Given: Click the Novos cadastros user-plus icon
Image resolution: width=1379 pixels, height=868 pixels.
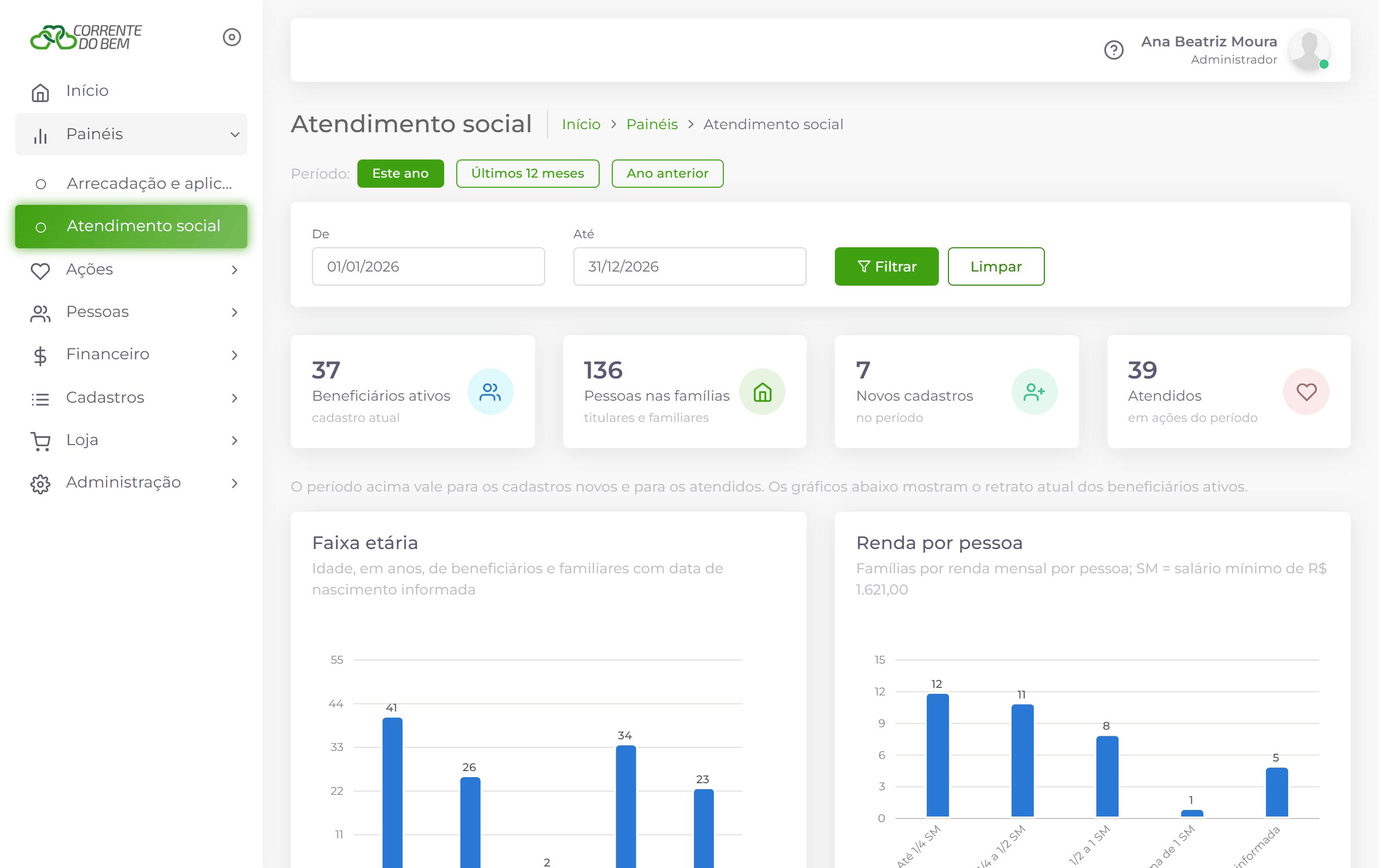Looking at the screenshot, I should coord(1034,392).
